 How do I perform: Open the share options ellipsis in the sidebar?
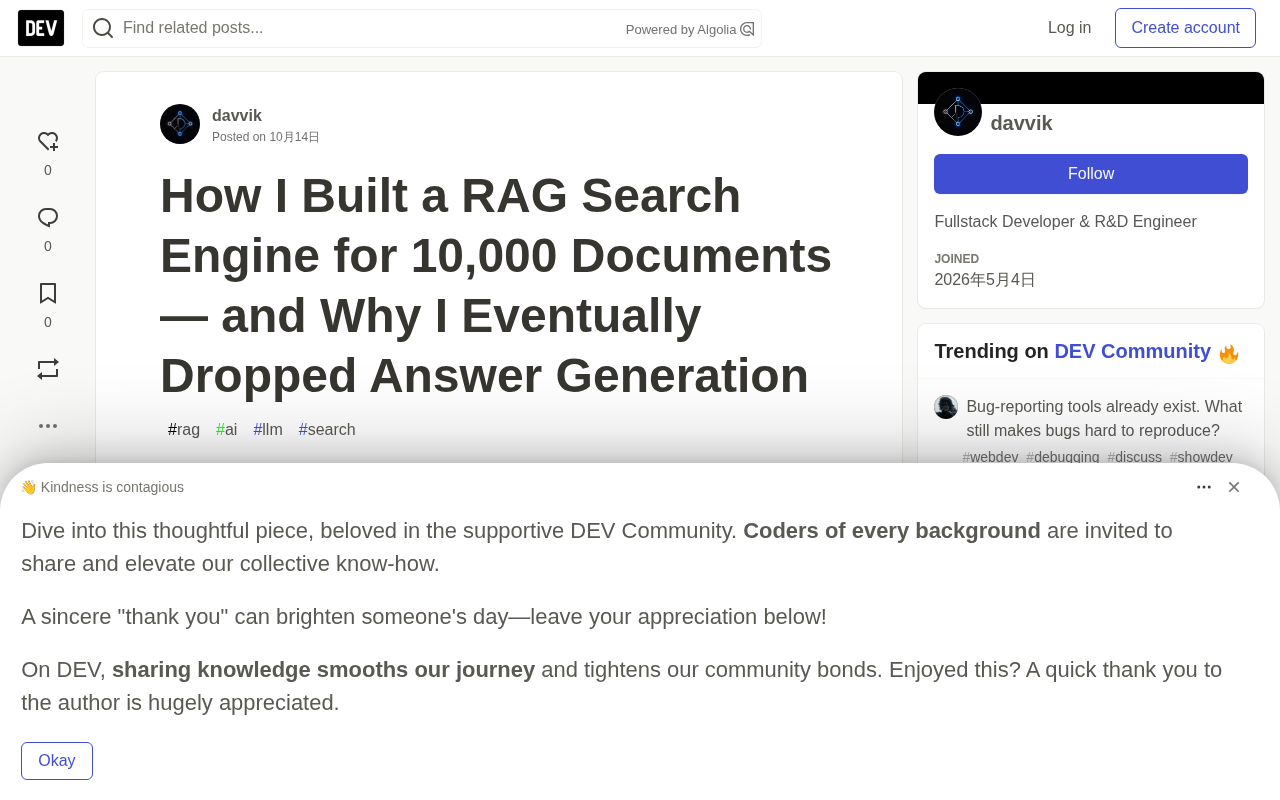pos(48,426)
